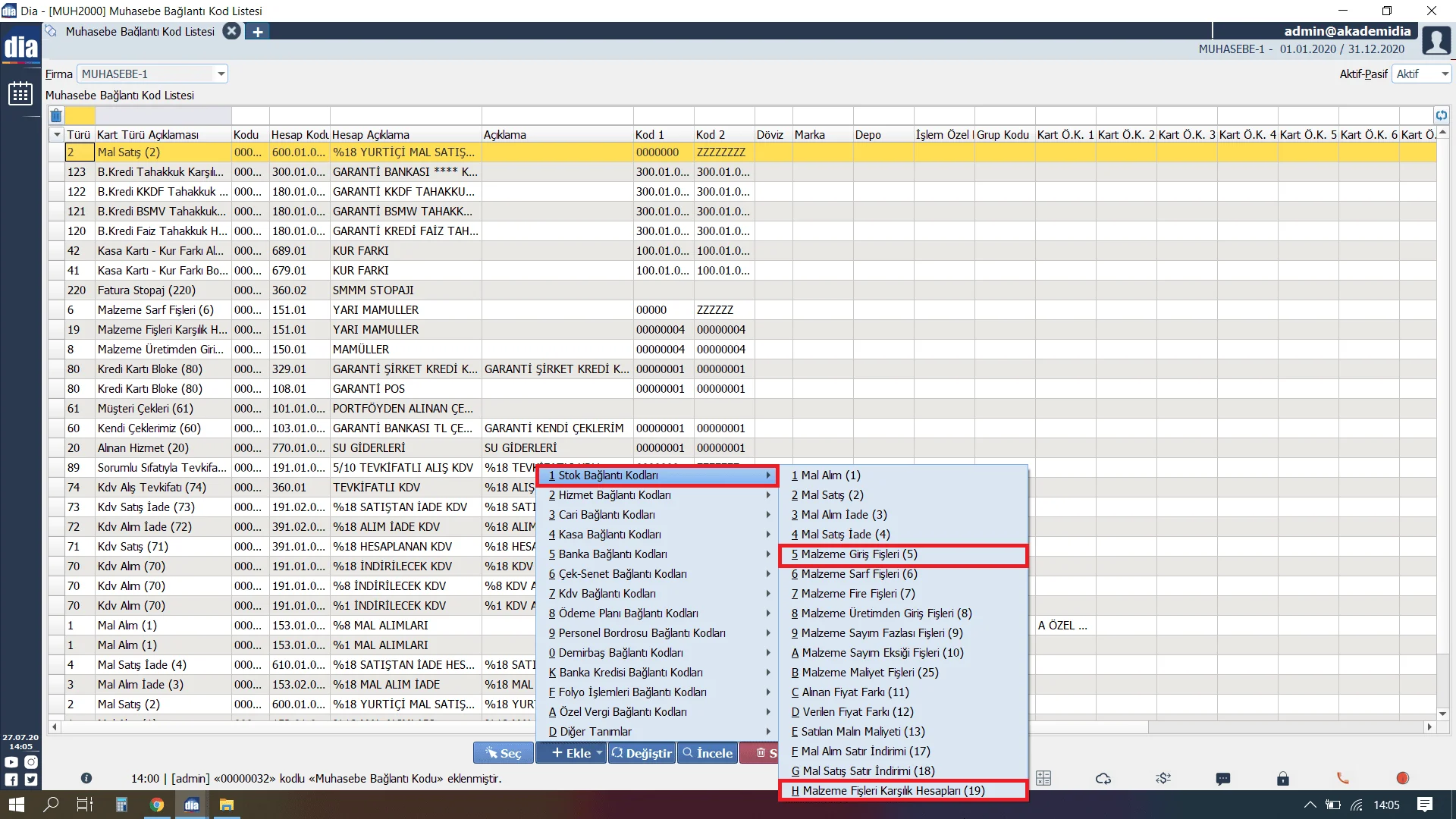Click the phone icon in the status bar

coord(1342,778)
